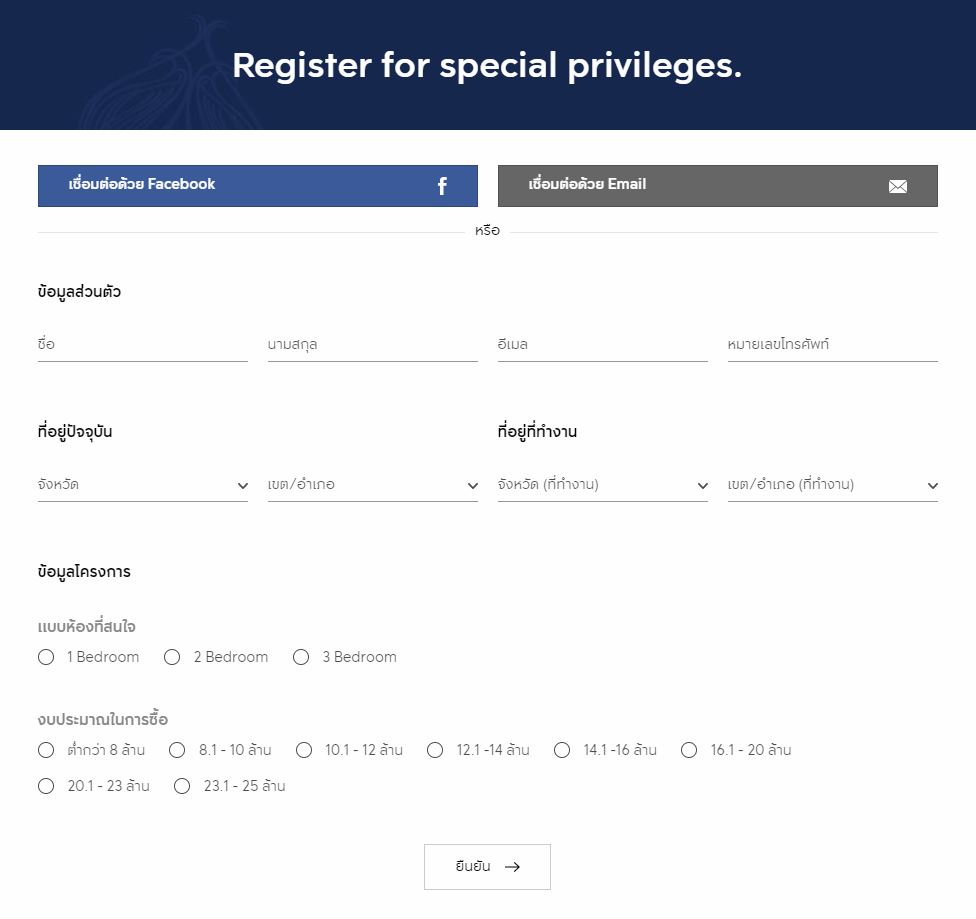
Task: Click the นามสกุล surname field
Action: (x=373, y=345)
